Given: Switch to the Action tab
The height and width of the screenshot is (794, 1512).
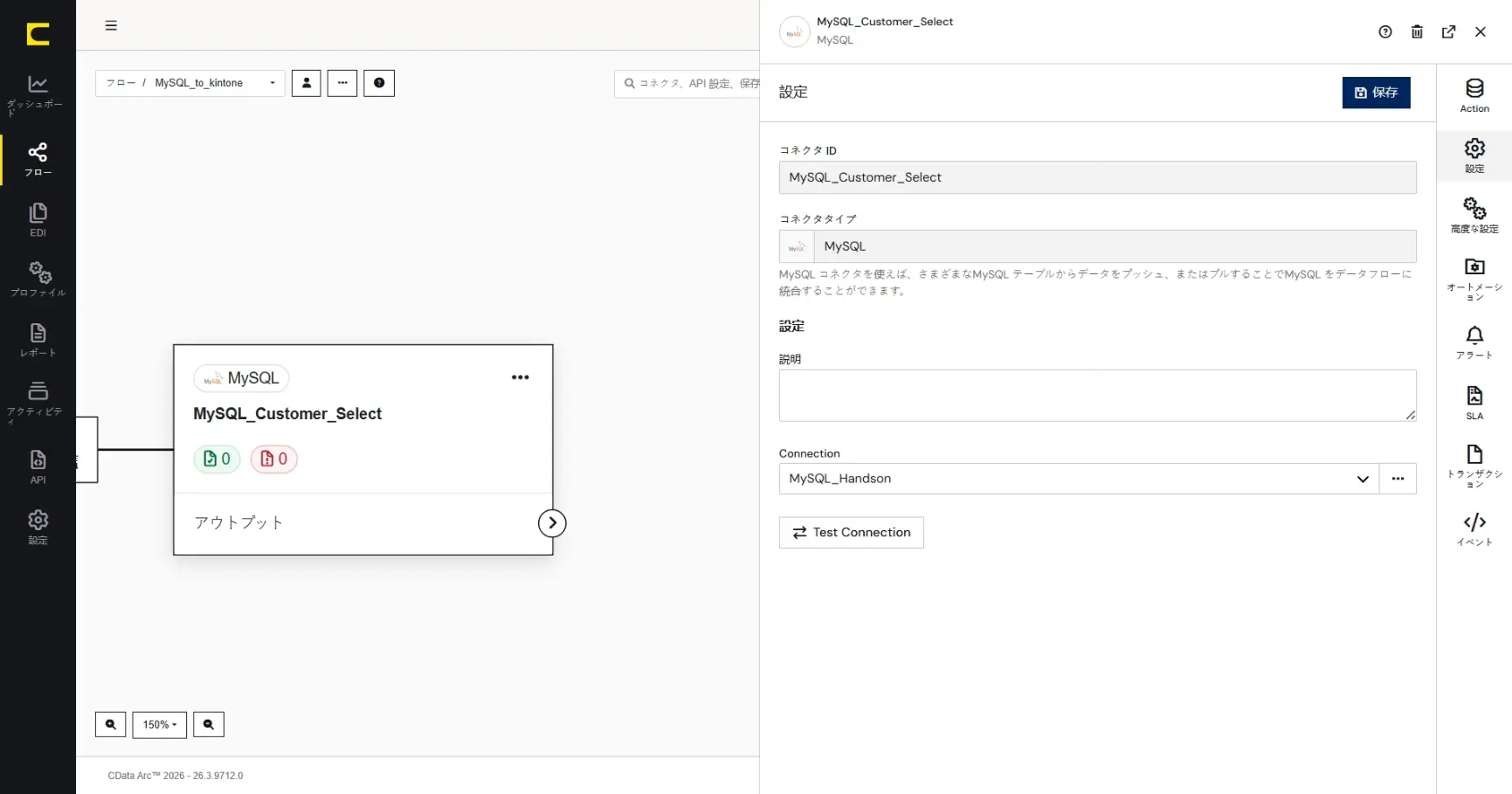Looking at the screenshot, I should (x=1474, y=95).
